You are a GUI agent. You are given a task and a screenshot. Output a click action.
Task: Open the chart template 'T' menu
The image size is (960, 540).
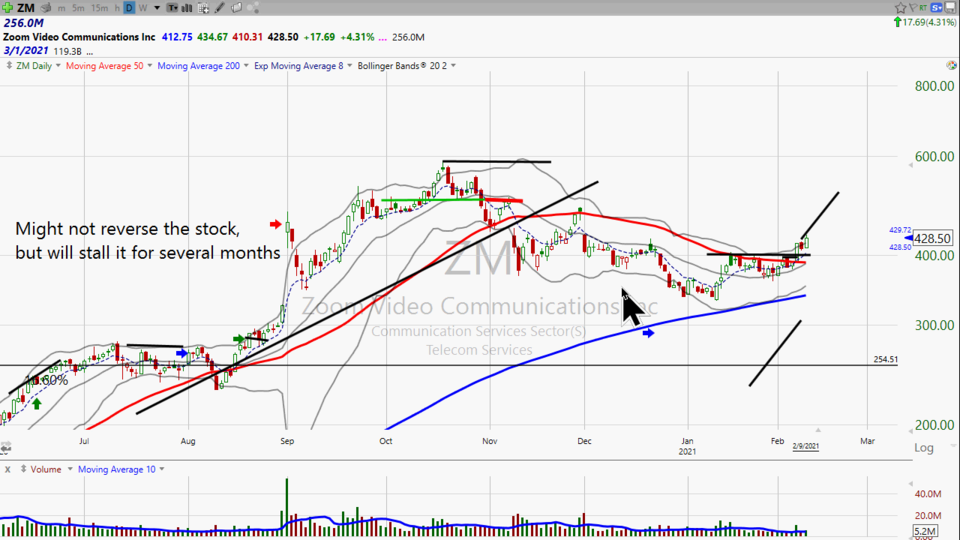coord(173,8)
